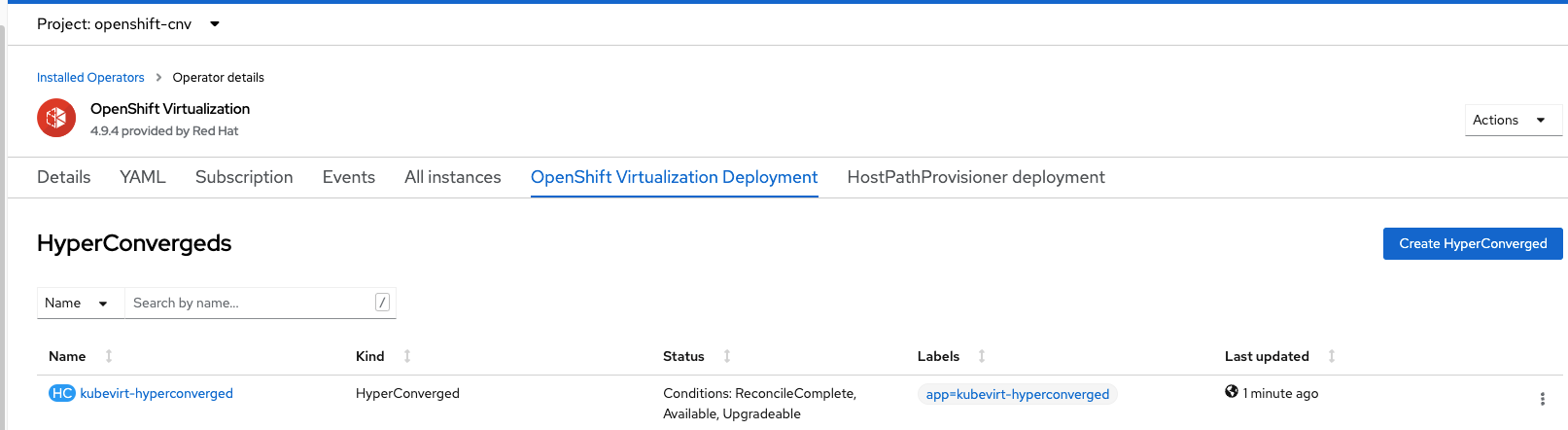Sort table by Status column arrows
This screenshot has width=1568, height=430.
coord(727,356)
